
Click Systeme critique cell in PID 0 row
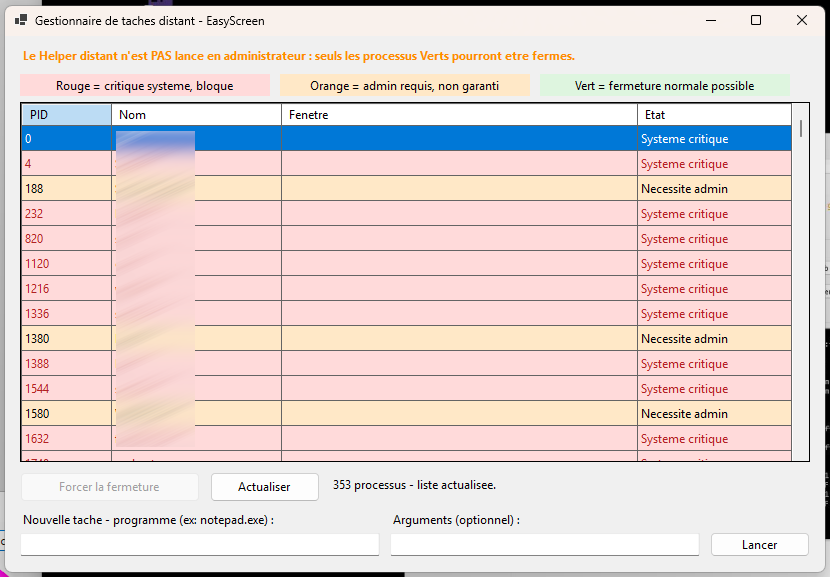[715, 139]
